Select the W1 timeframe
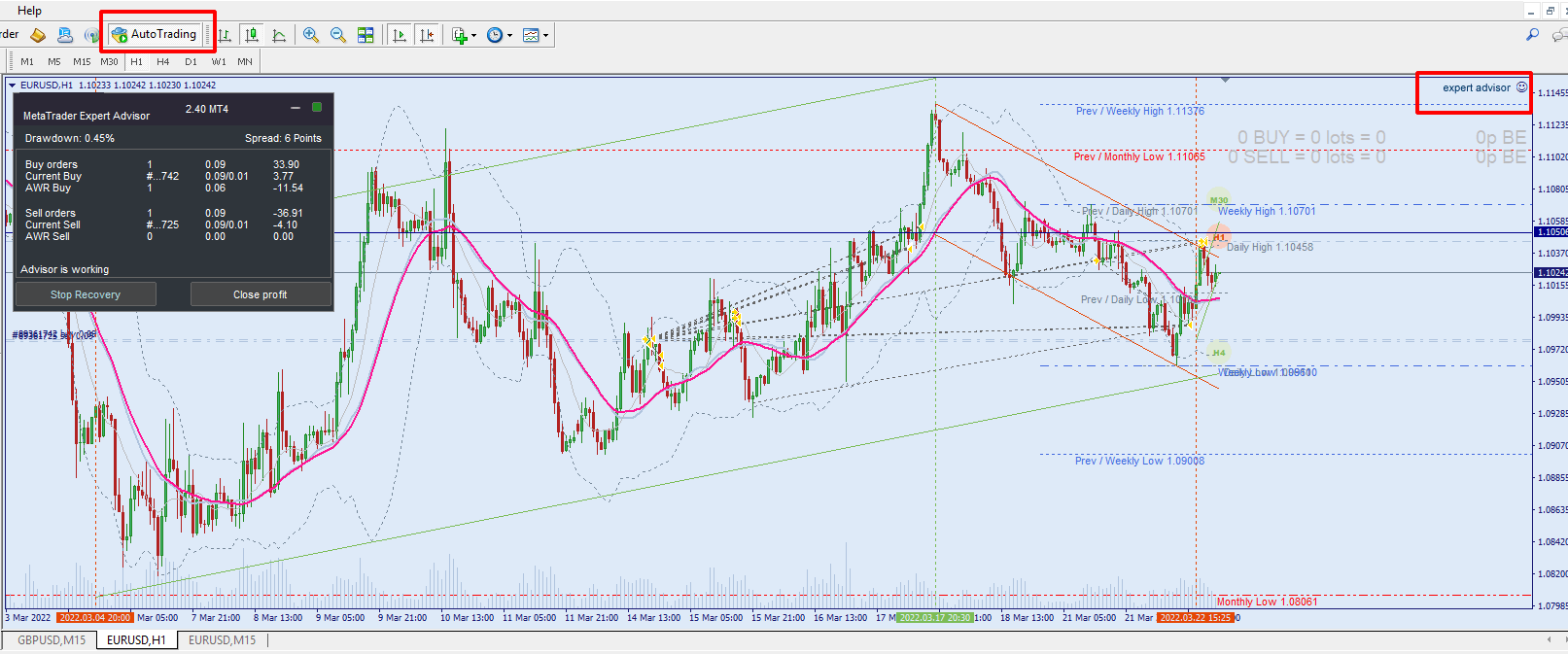 coord(219,61)
